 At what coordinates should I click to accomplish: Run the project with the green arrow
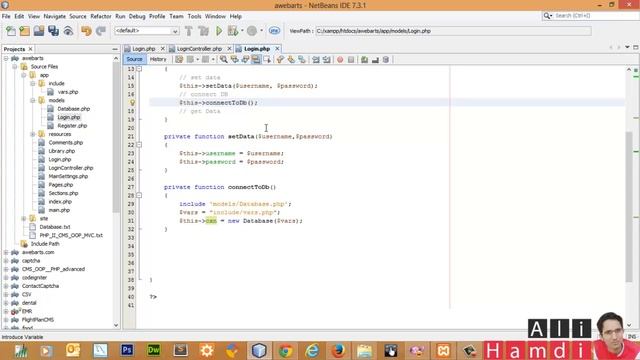coord(219,31)
